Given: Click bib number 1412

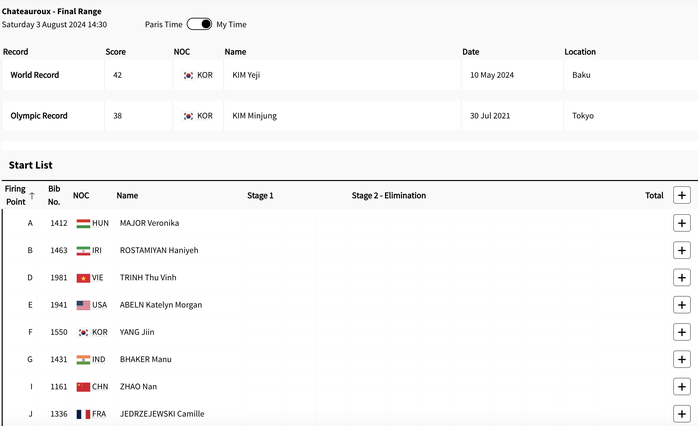Looking at the screenshot, I should [59, 223].
